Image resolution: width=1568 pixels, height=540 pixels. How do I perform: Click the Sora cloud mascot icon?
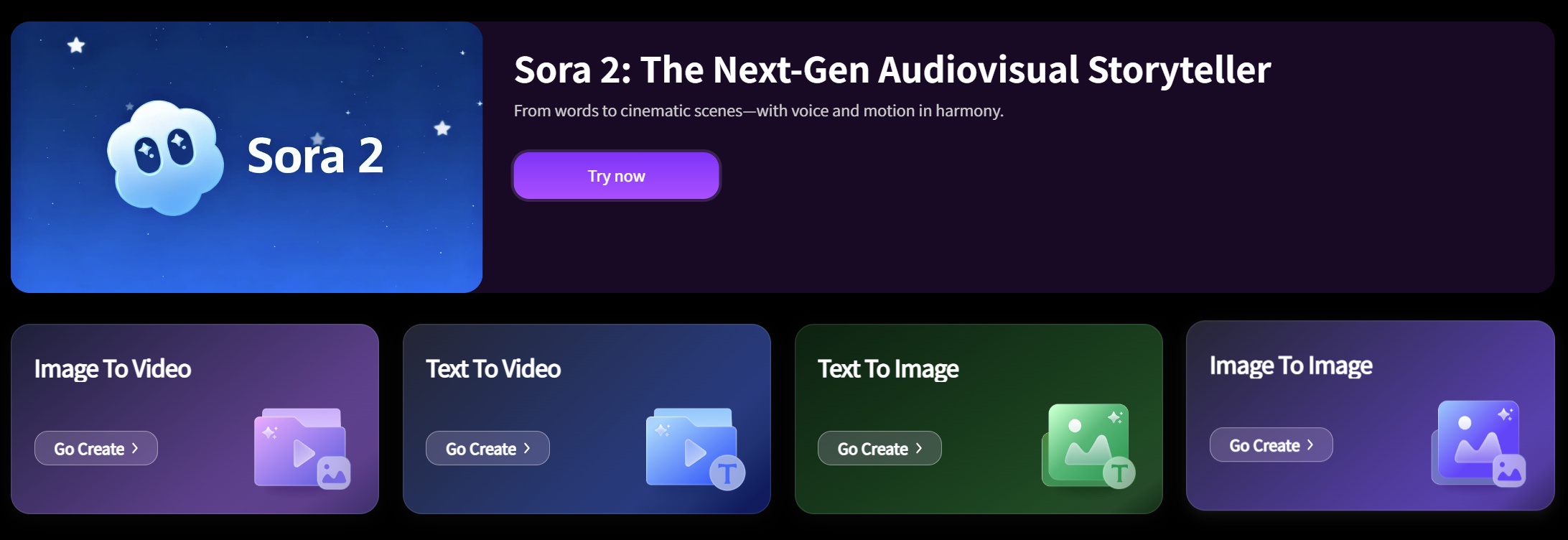click(x=165, y=158)
